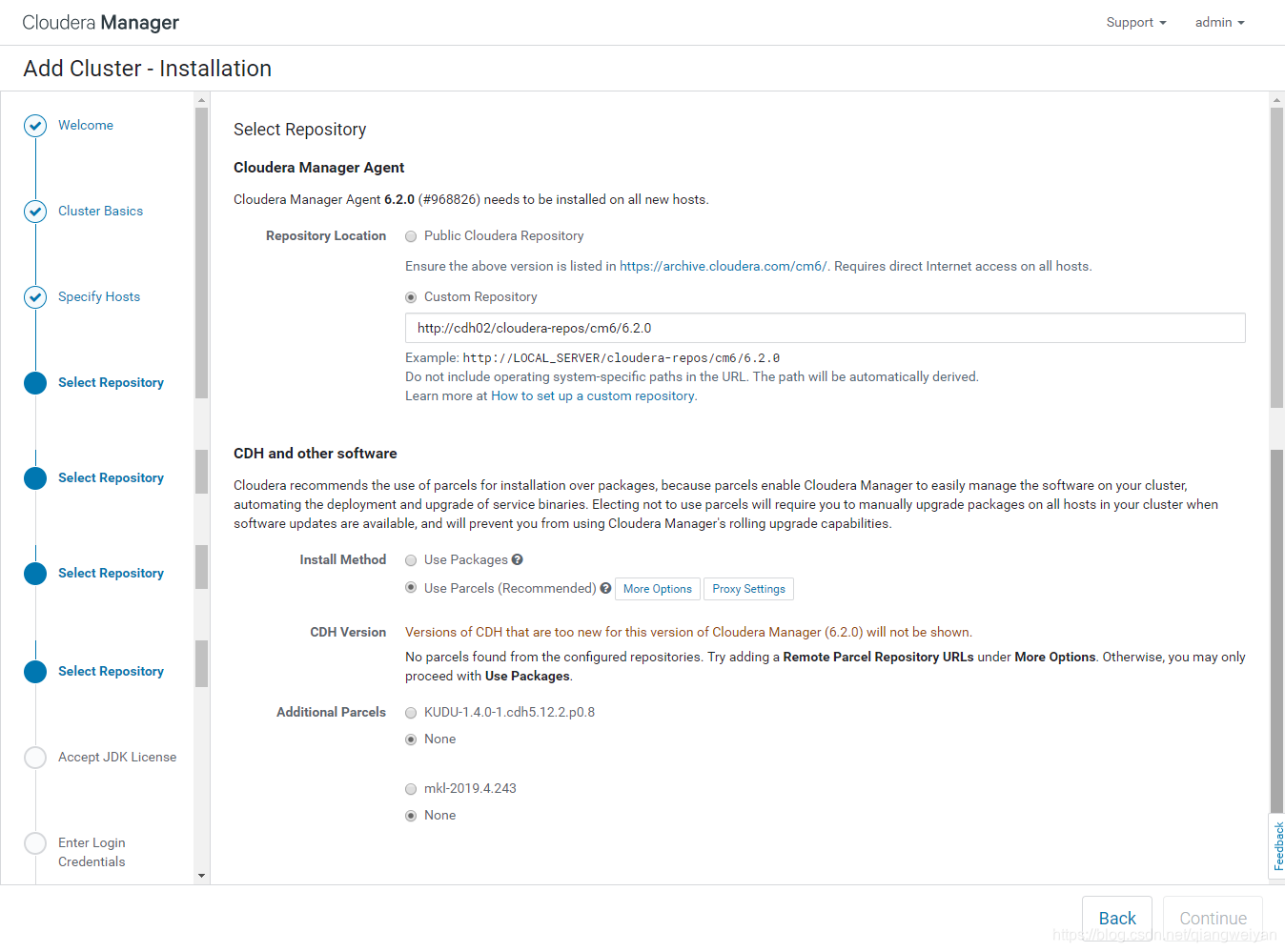Click the sidebar scroll down arrow
The image size is (1285, 952).
pos(201,876)
